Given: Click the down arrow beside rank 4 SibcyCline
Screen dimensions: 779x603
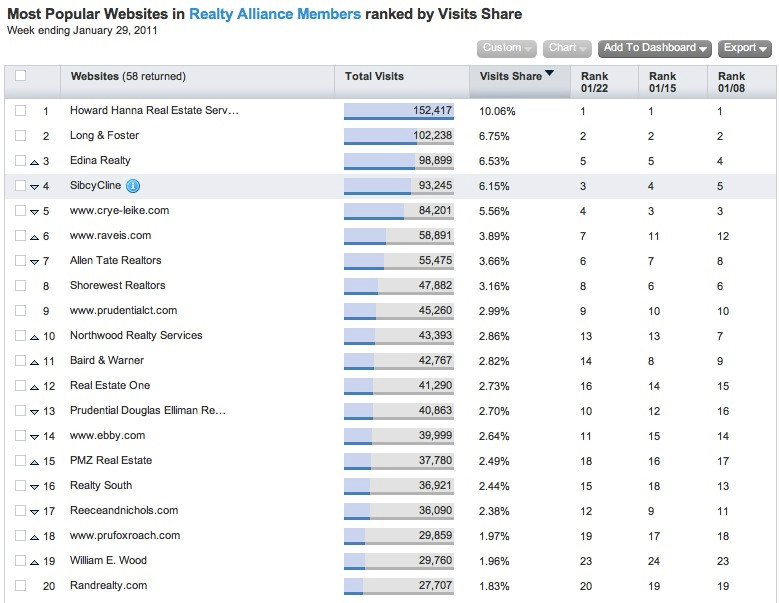Looking at the screenshot, I should click(x=34, y=187).
